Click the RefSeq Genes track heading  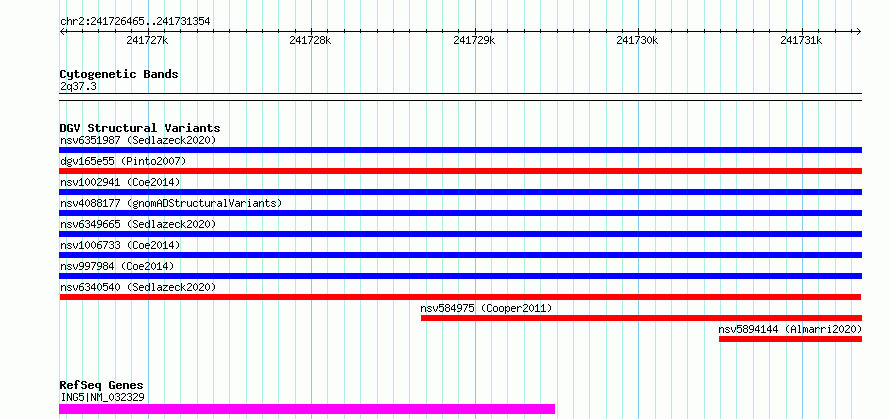coord(101,386)
